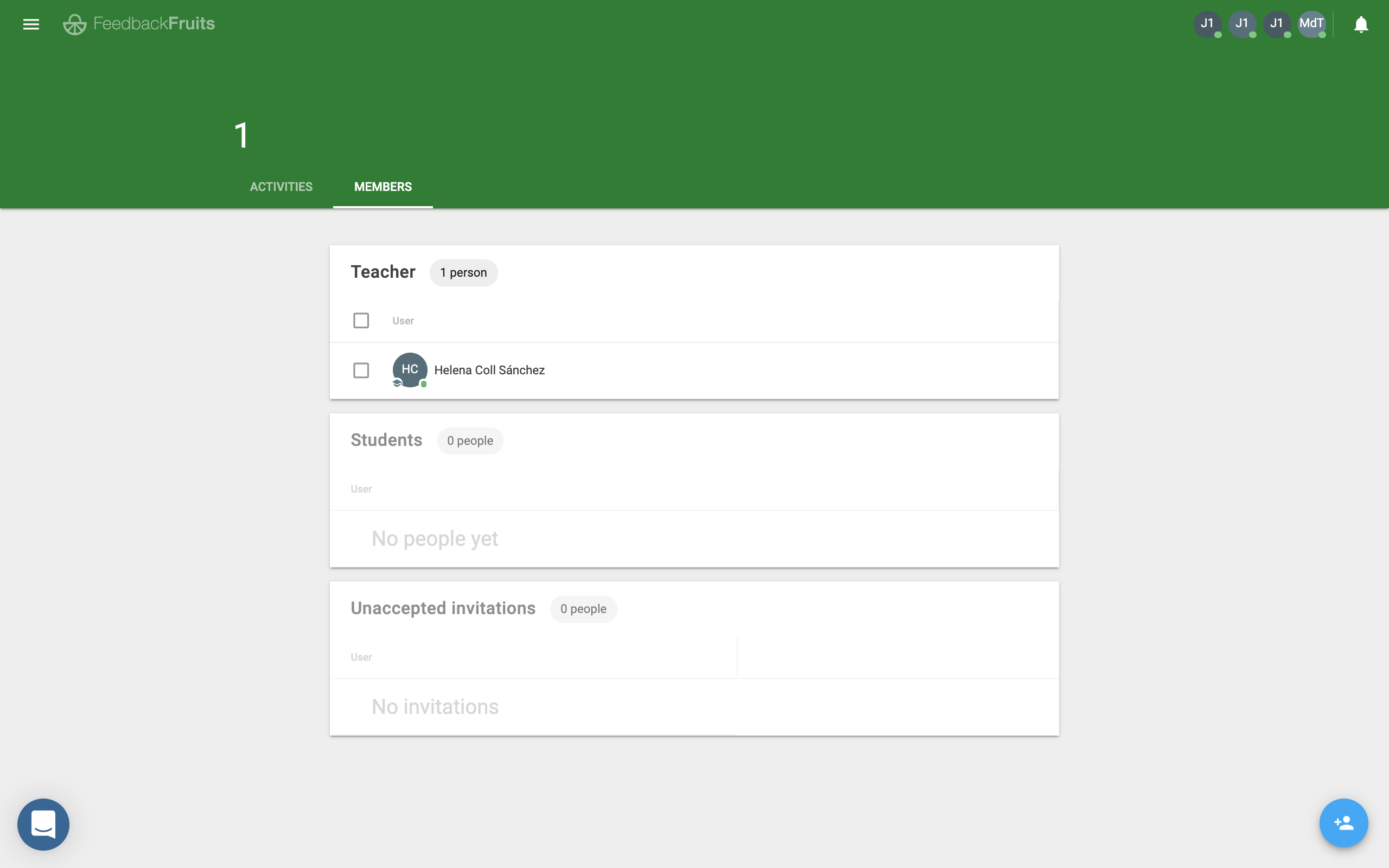Image resolution: width=1389 pixels, height=868 pixels.
Task: Click the FeedbackFruits logo
Action: (x=139, y=24)
